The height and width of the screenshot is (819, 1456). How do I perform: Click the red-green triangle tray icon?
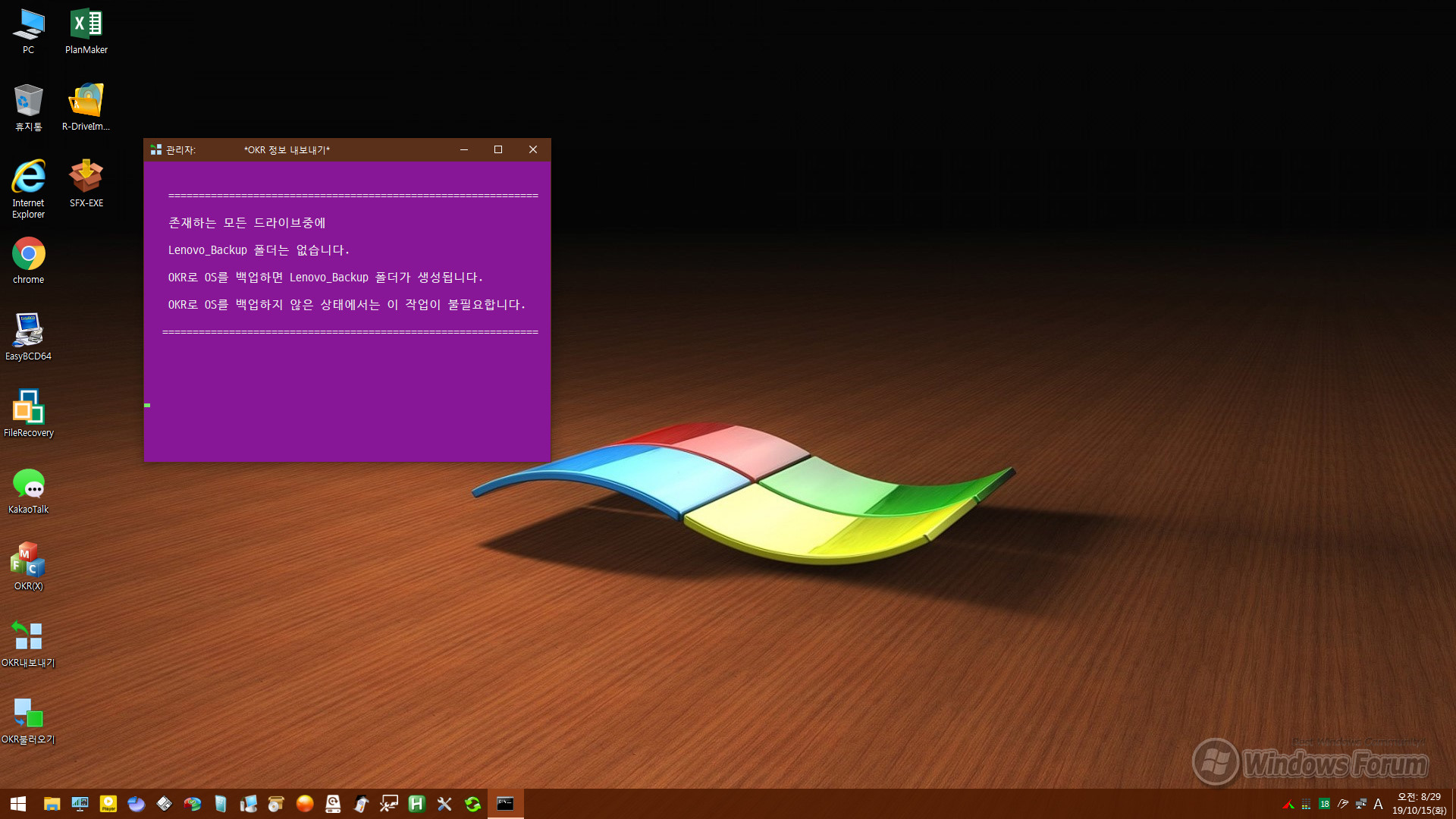pos(1288,804)
